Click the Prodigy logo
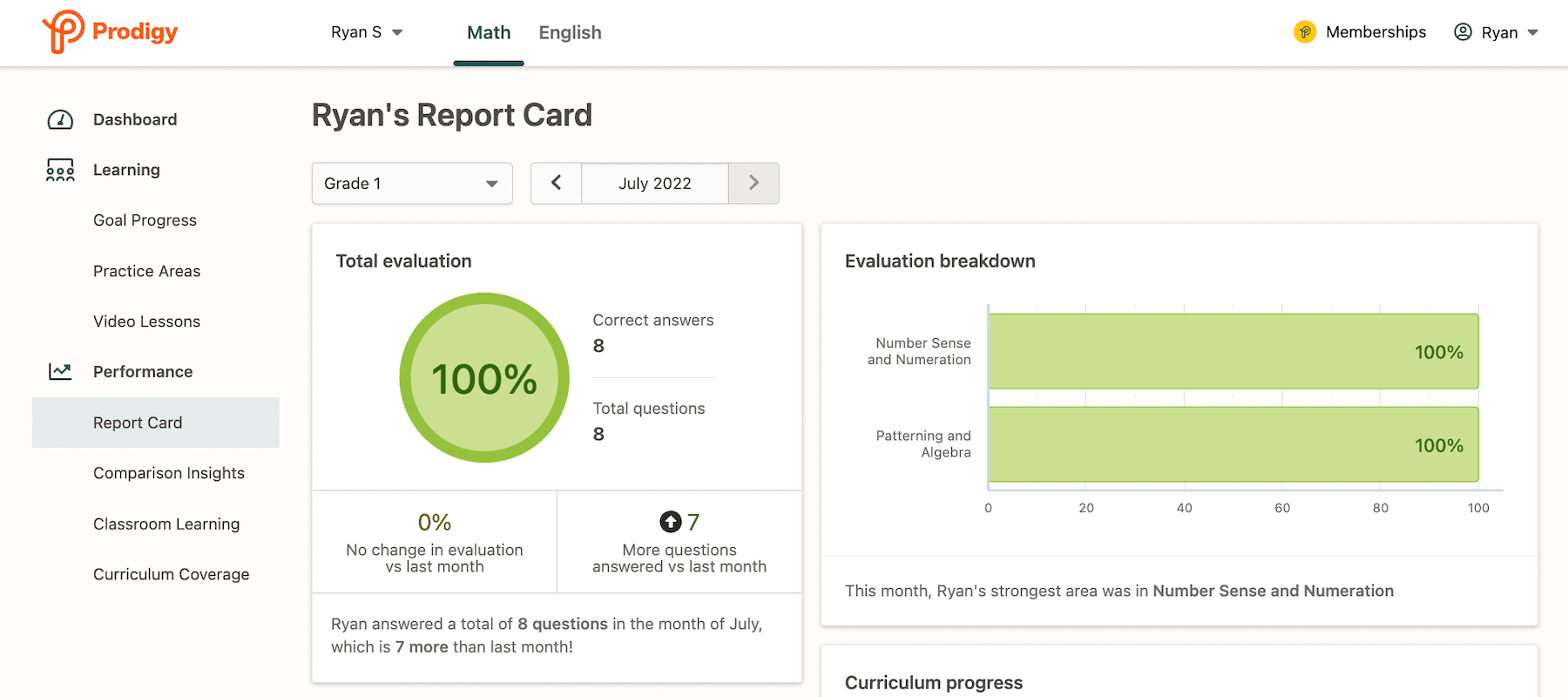This screenshot has height=697, width=1568. coord(109,32)
